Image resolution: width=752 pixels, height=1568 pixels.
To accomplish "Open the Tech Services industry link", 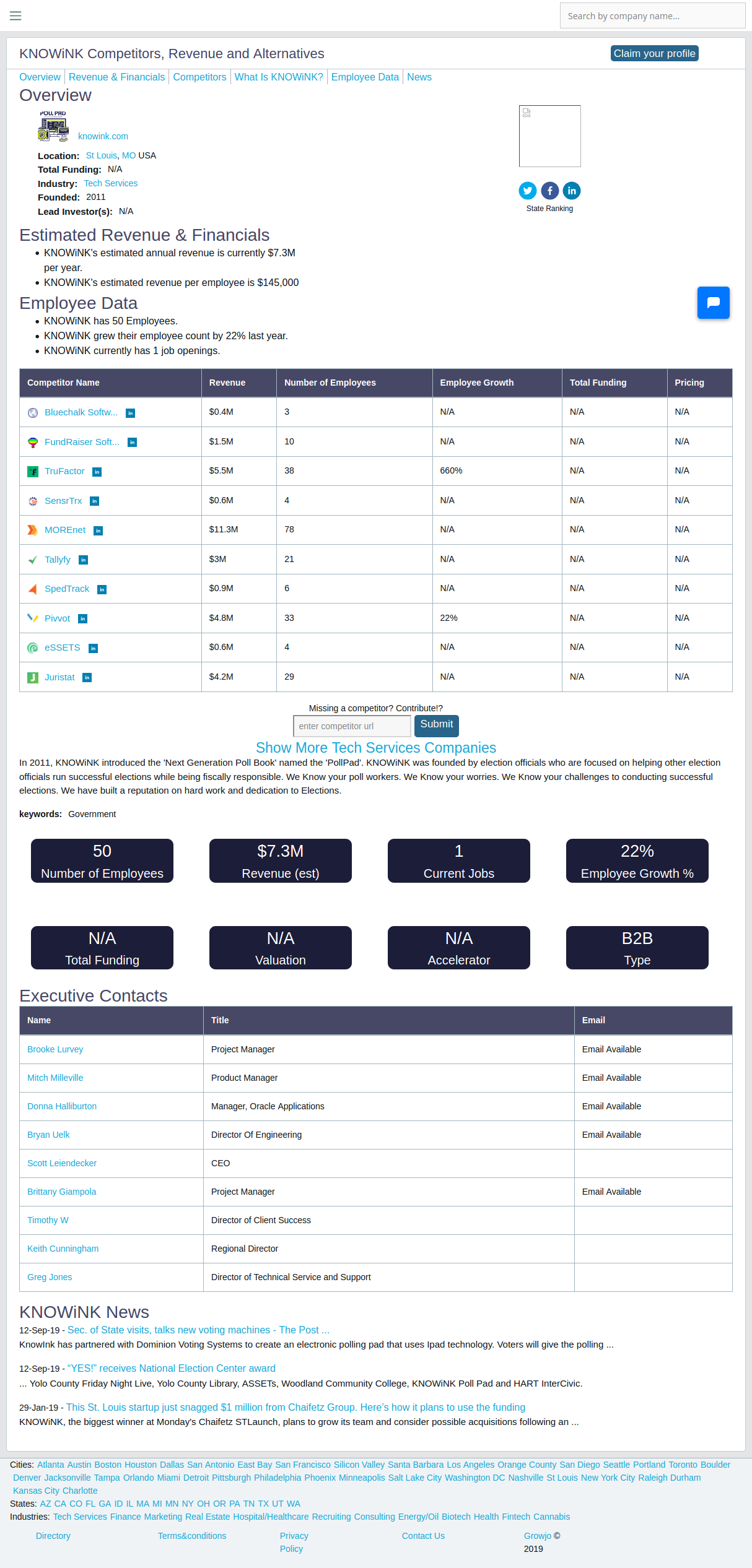I will pos(111,183).
